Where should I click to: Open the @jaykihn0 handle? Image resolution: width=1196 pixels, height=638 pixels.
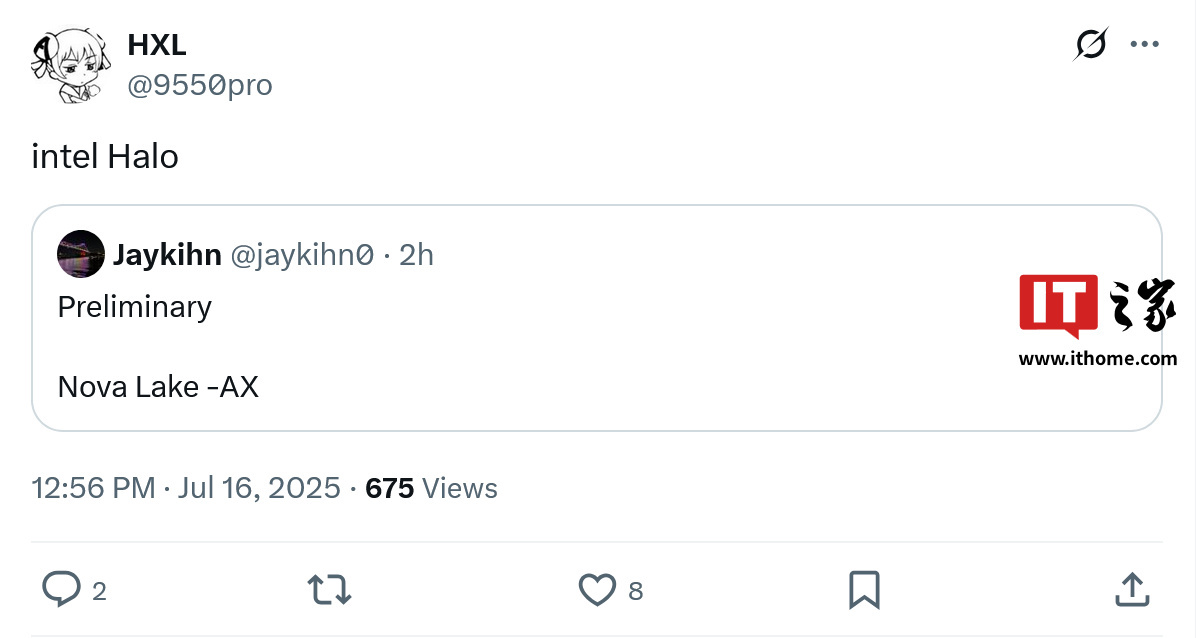click(302, 255)
